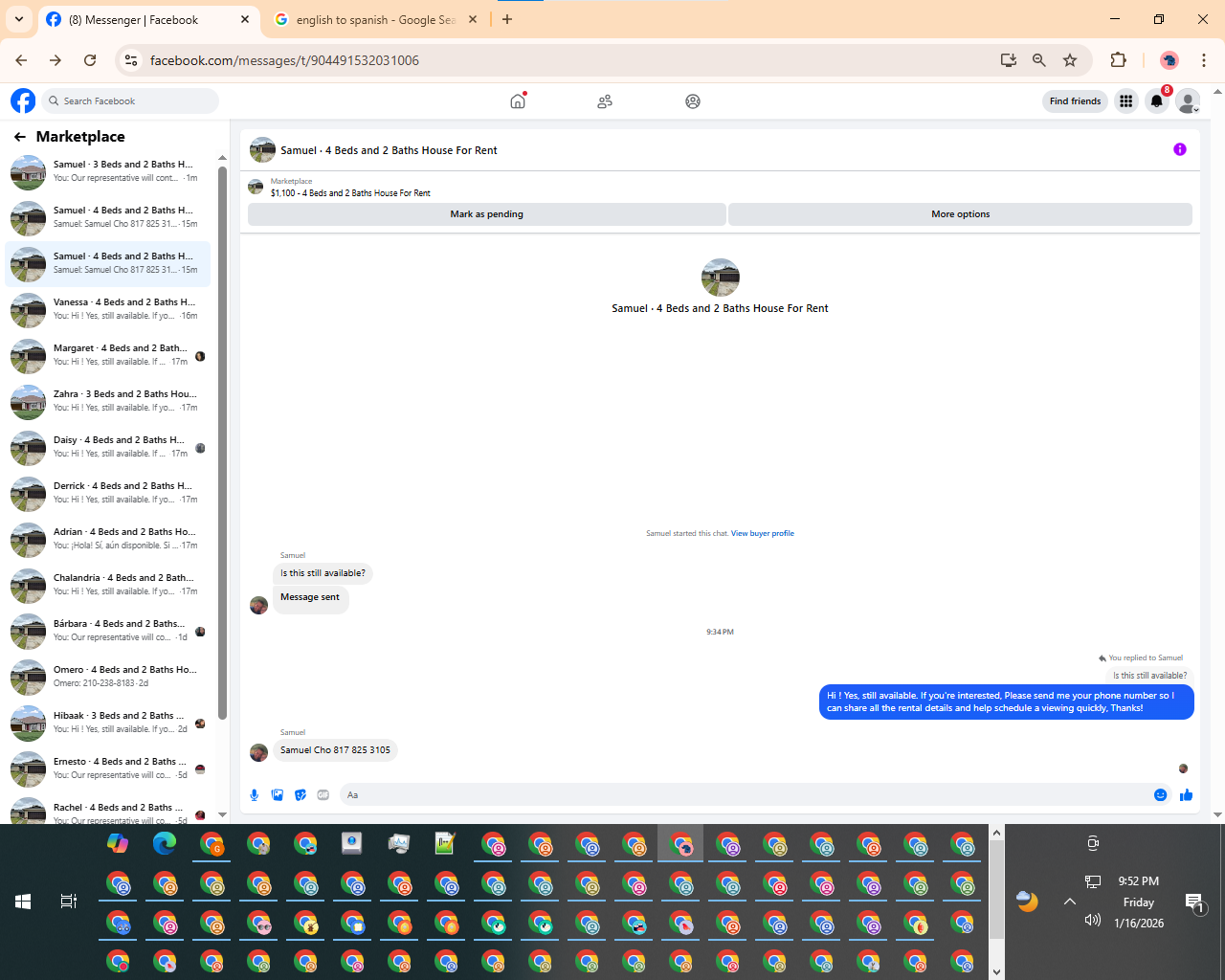Click the 'Samuel Cho 817 825 3105' message

tap(335, 750)
